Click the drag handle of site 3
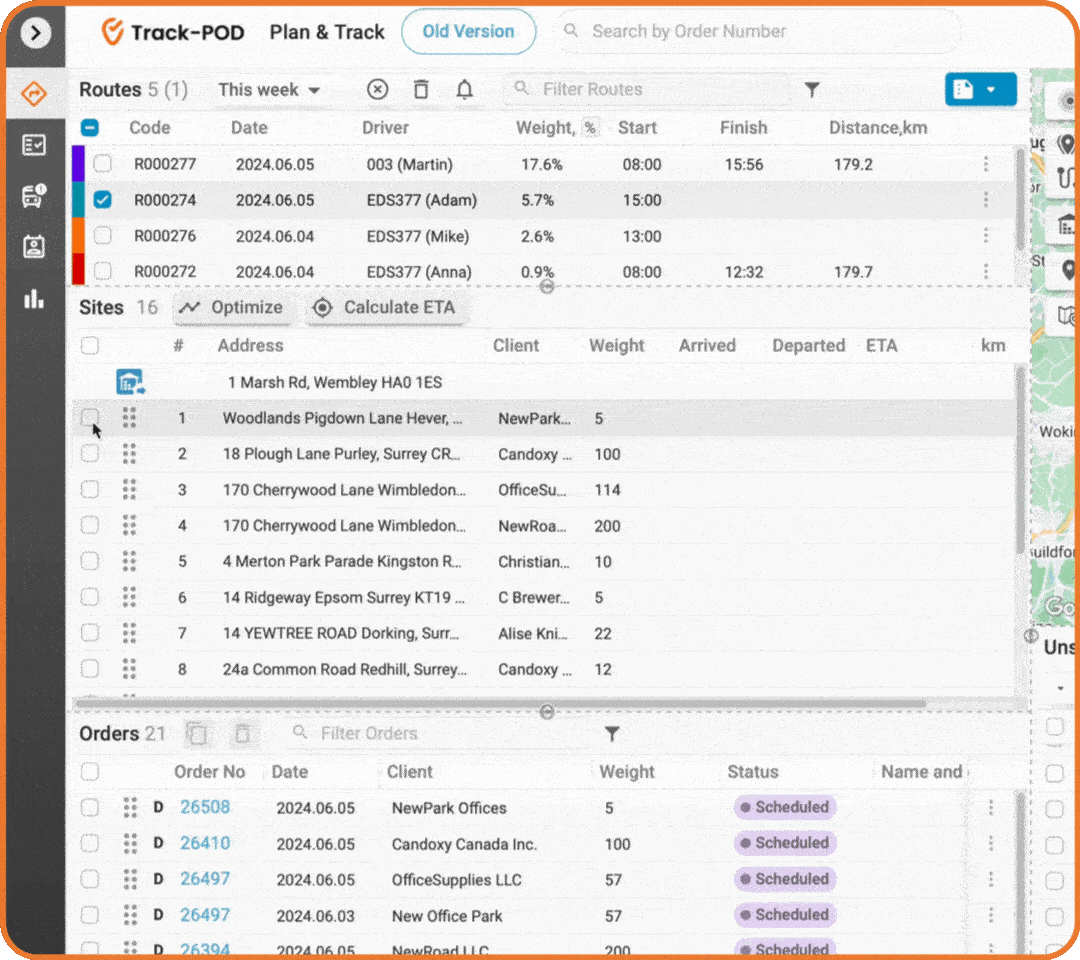 [x=129, y=489]
